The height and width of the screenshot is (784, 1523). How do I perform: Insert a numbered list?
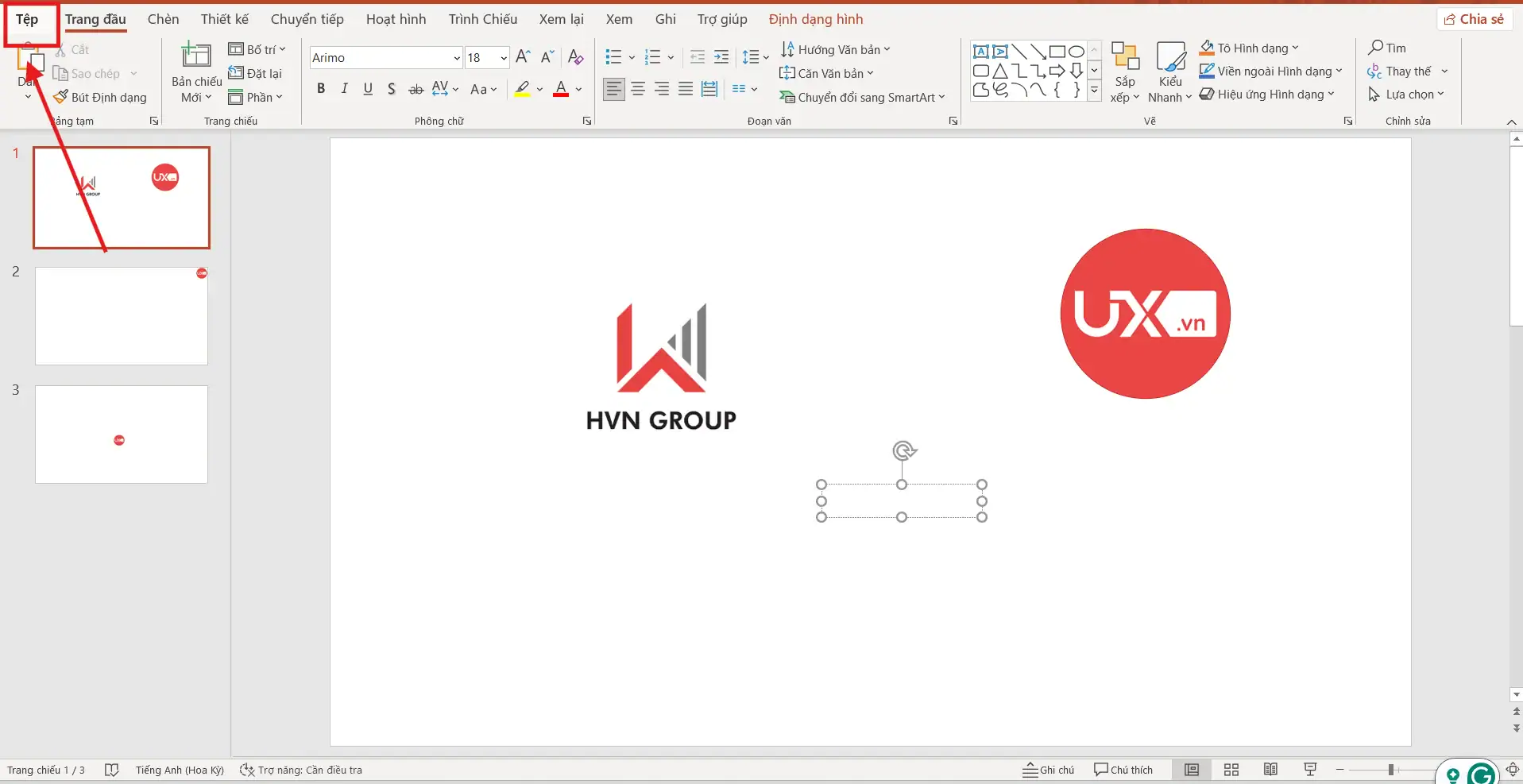[x=653, y=57]
